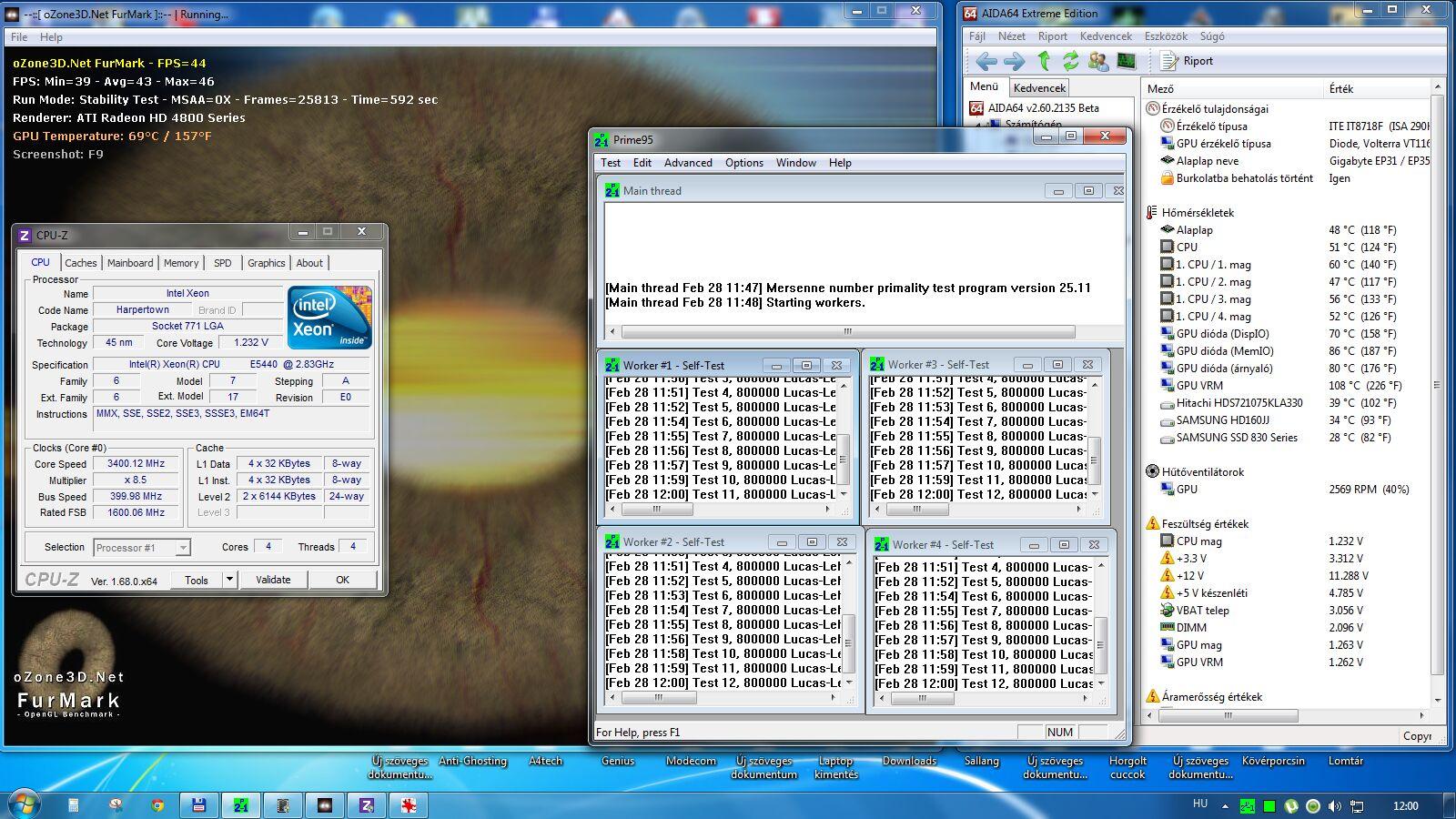The height and width of the screenshot is (819, 1456).
Task: Open AIDA64 green monitor diagnostics icon
Action: (x=1127, y=61)
